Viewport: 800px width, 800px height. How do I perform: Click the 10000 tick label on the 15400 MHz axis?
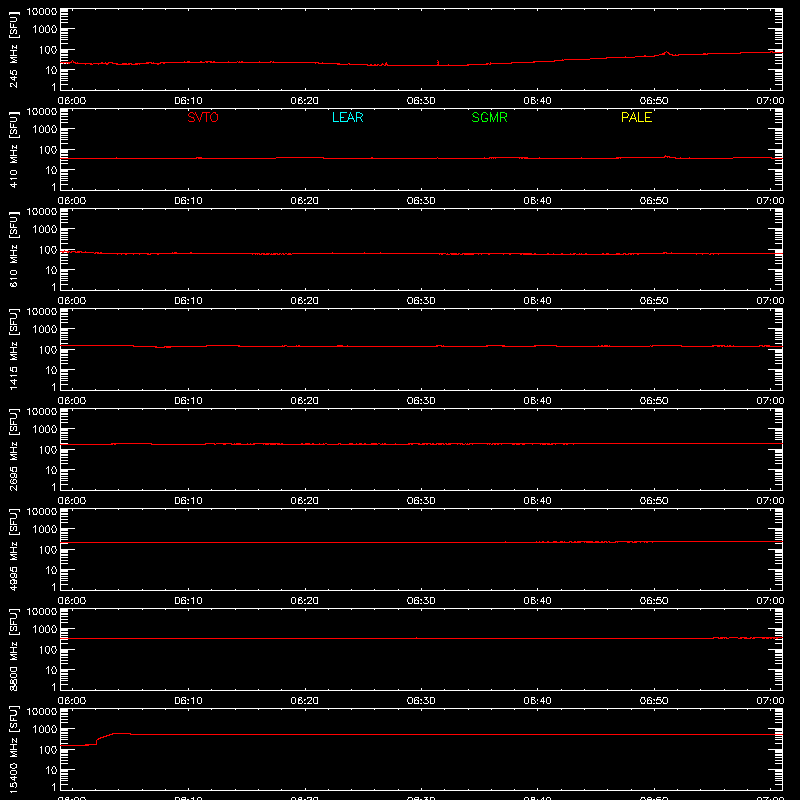point(42,711)
